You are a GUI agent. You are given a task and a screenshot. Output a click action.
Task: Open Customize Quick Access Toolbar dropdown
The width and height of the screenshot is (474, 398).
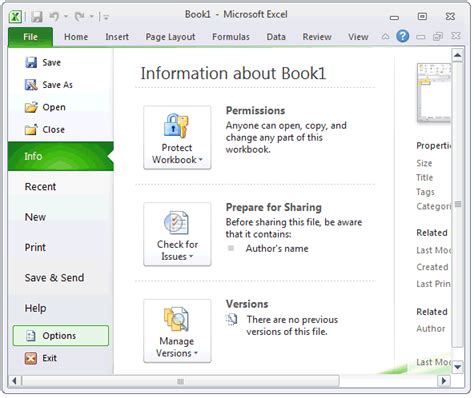[106, 17]
